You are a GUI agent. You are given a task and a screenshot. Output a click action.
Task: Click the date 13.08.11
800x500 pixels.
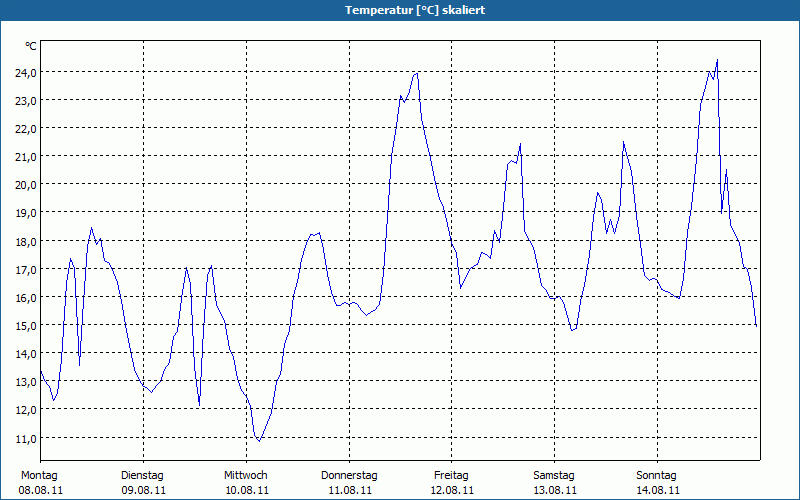pos(555,491)
